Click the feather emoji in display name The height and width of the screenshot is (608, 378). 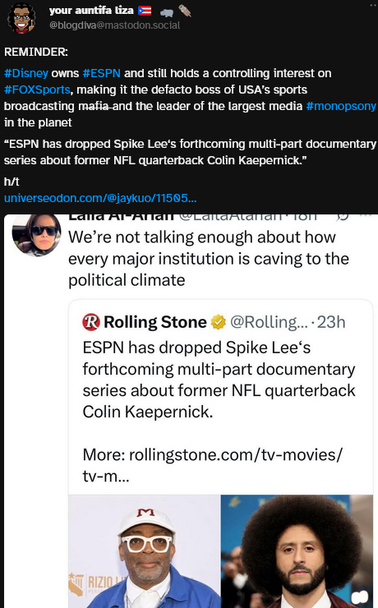[185, 11]
